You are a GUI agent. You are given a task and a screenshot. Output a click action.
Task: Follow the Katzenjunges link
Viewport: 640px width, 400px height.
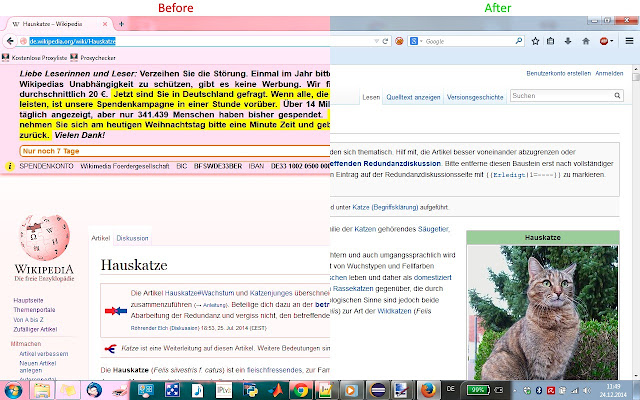(x=271, y=293)
